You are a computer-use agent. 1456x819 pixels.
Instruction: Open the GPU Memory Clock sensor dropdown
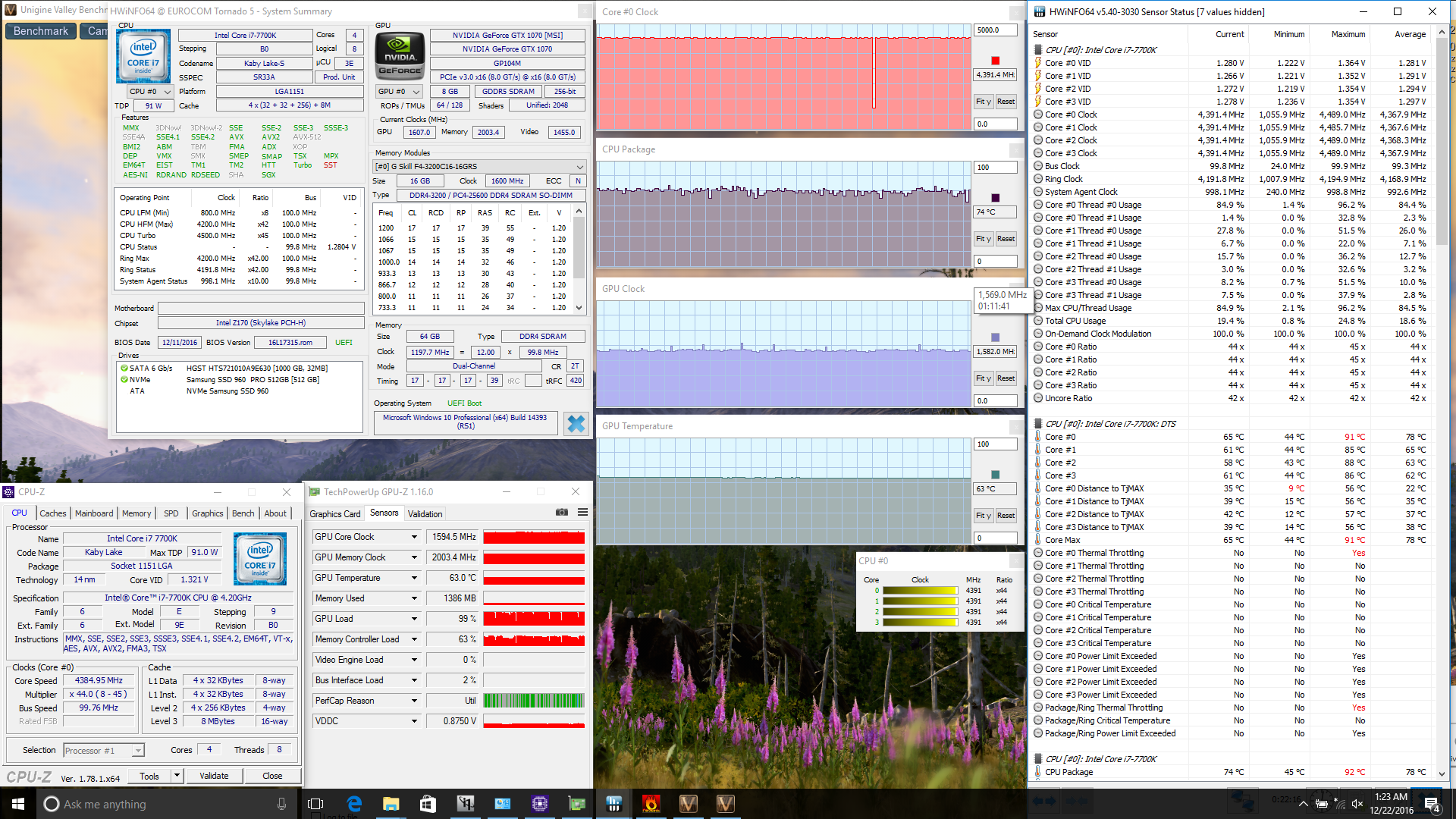coord(414,557)
